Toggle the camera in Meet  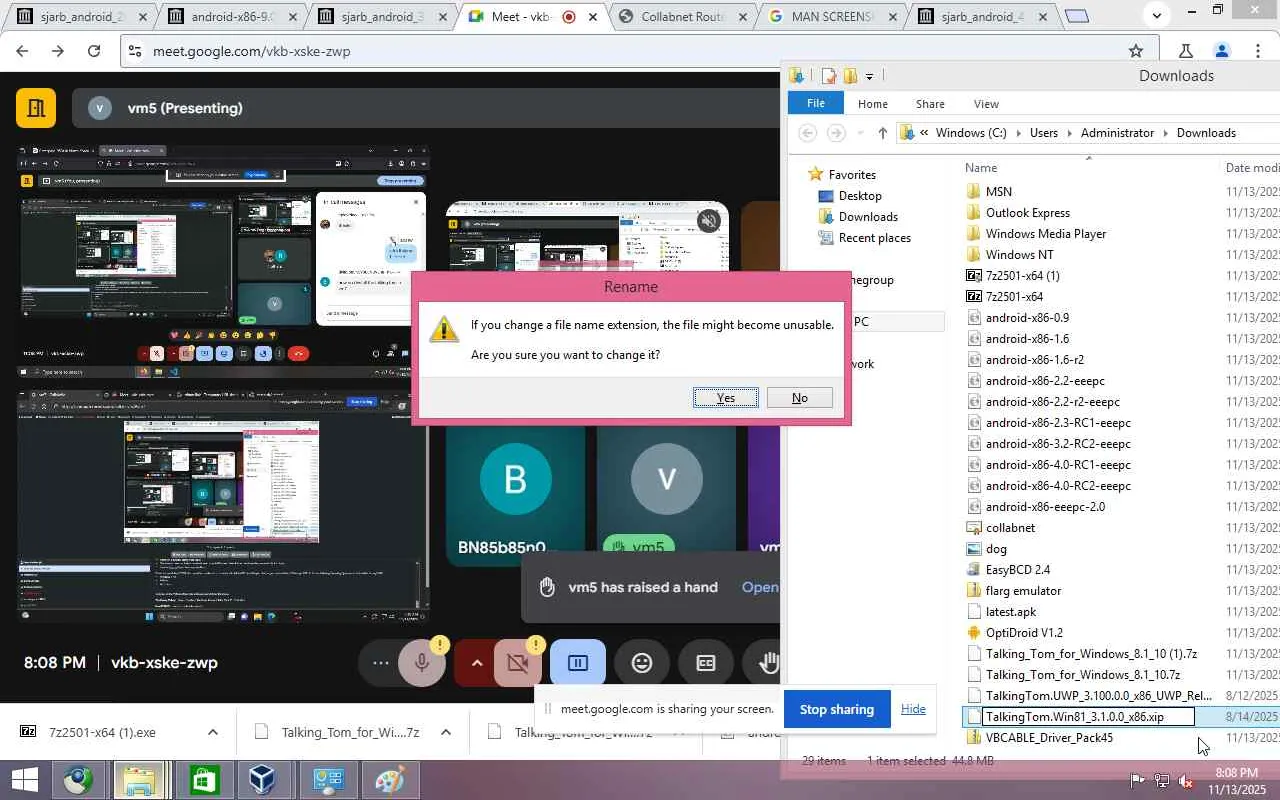point(518,662)
